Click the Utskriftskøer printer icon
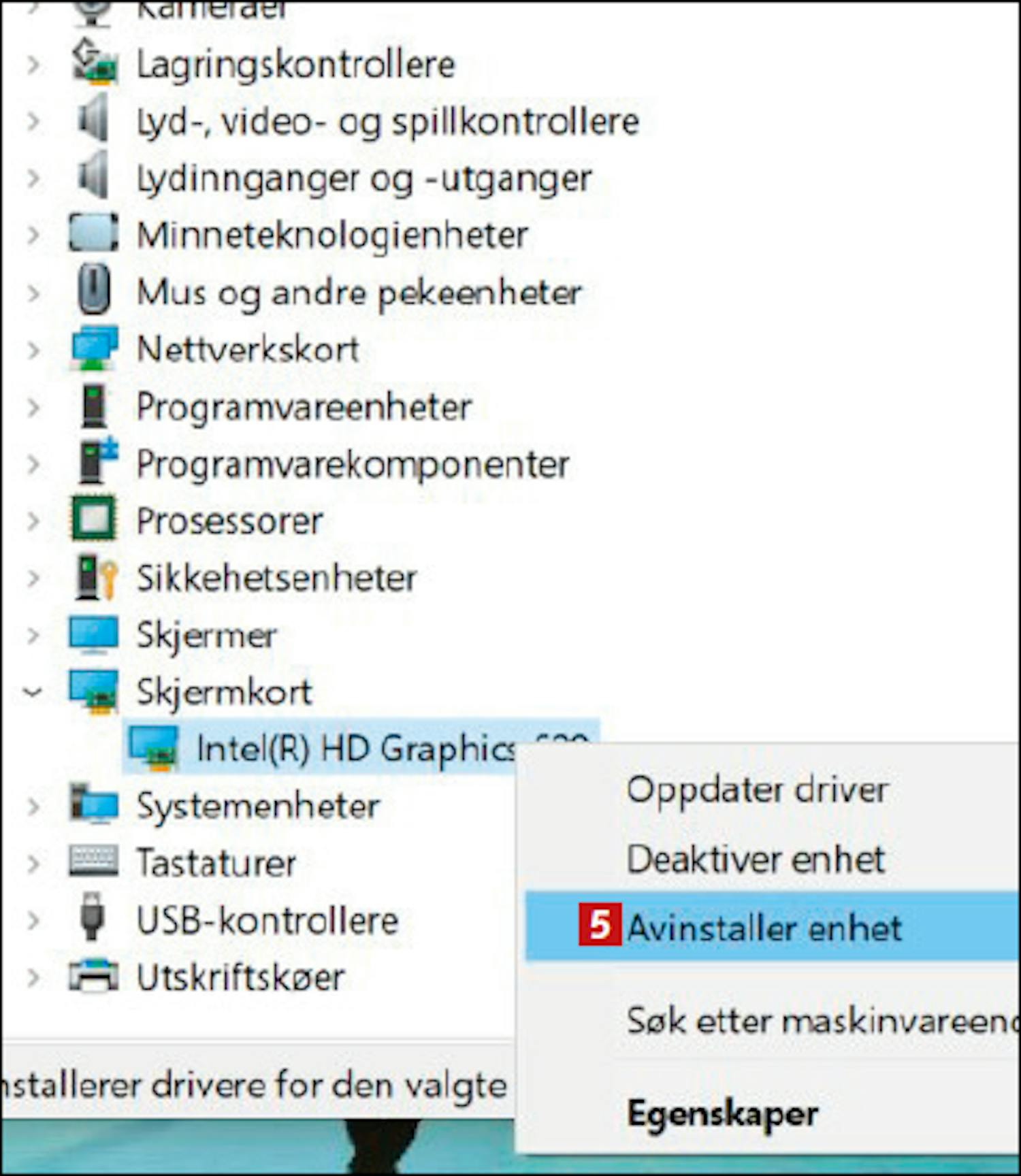 tap(94, 975)
